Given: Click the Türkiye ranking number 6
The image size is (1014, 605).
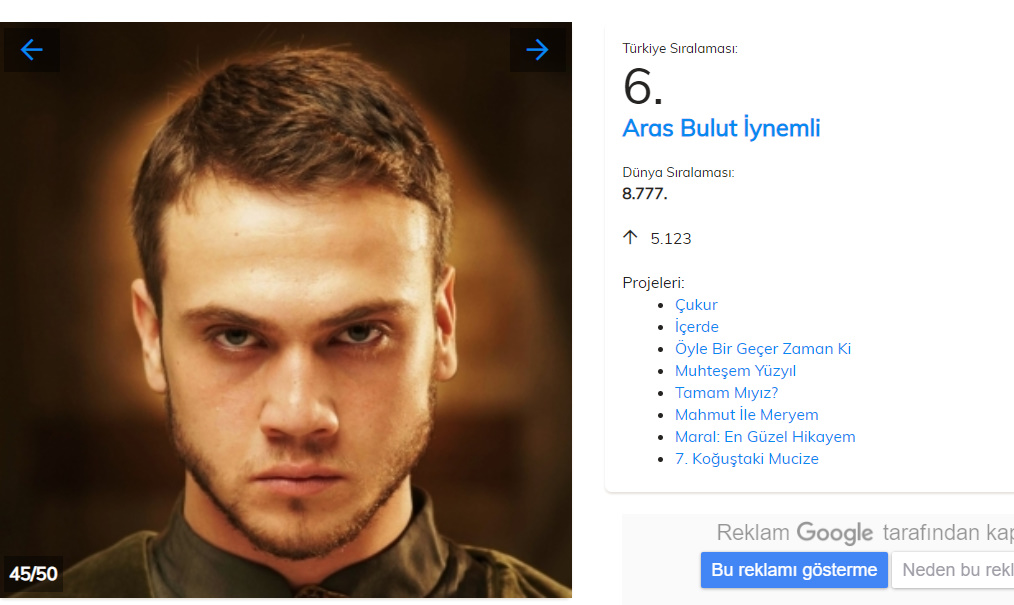Looking at the screenshot, I should tap(643, 87).
